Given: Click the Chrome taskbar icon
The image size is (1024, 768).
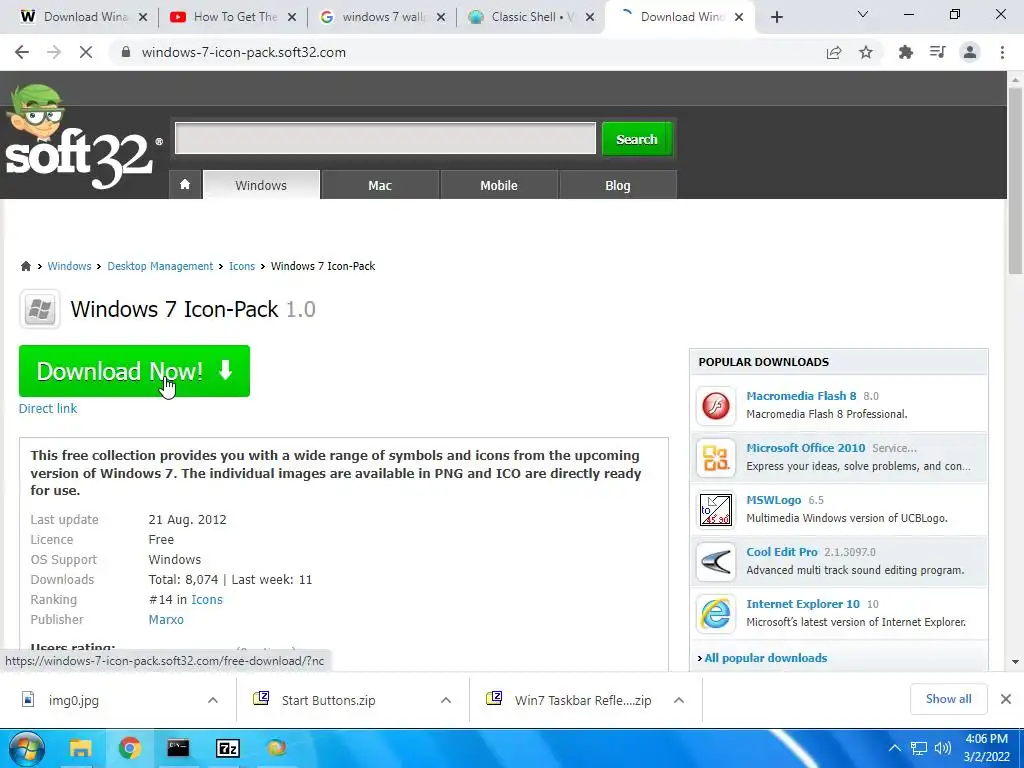Looking at the screenshot, I should (x=130, y=748).
